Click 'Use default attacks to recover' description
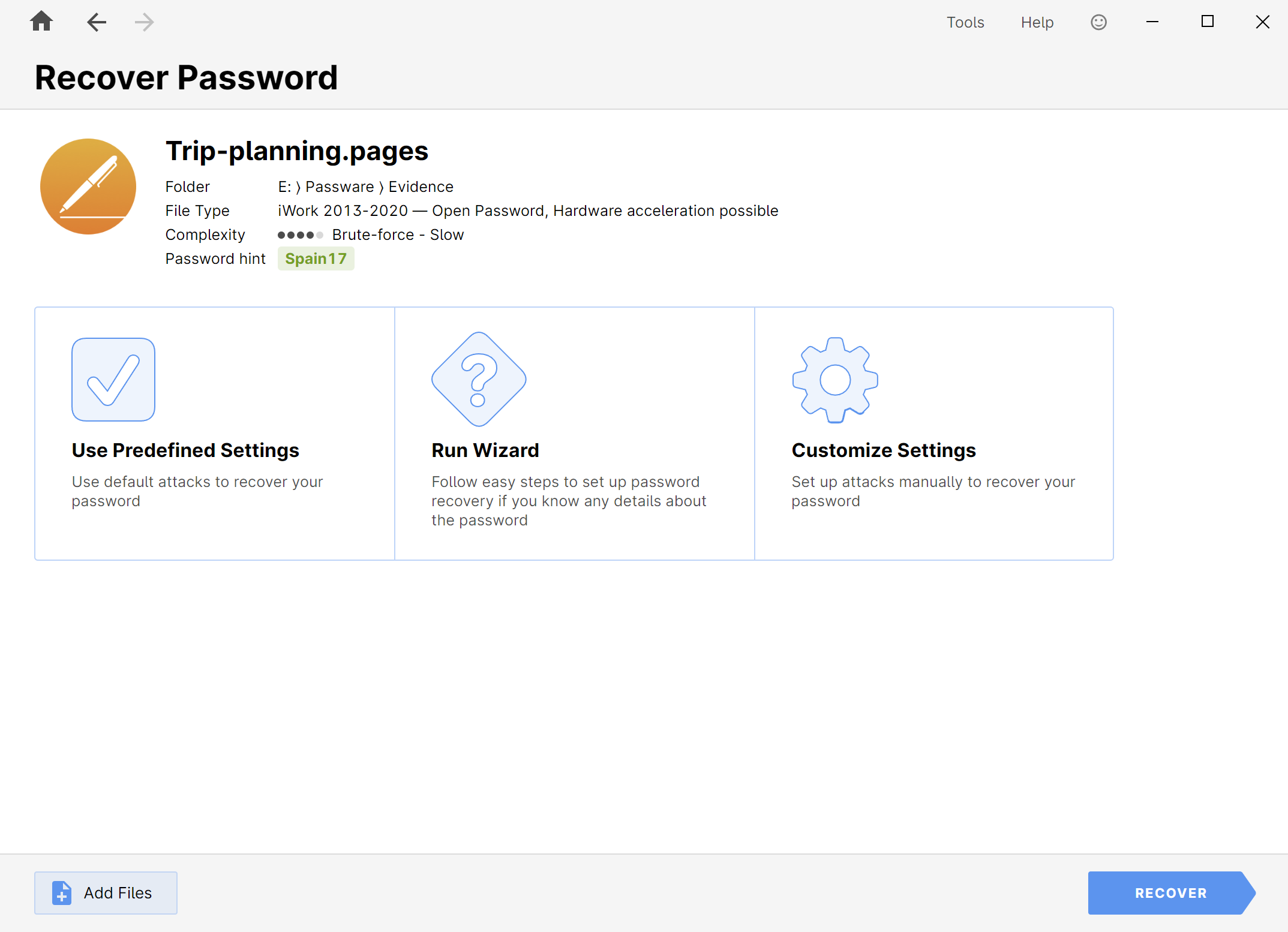Screen dimensions: 1288x932 tap(197, 491)
